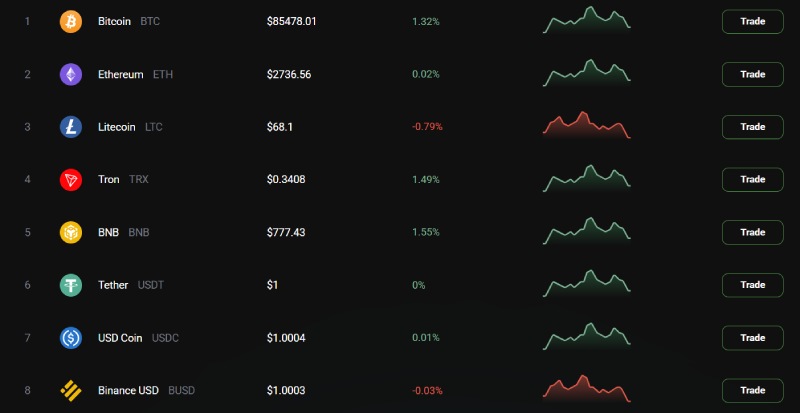Hit the Trade button for Litecoin
Viewport: 800px width, 413px height.
click(753, 127)
